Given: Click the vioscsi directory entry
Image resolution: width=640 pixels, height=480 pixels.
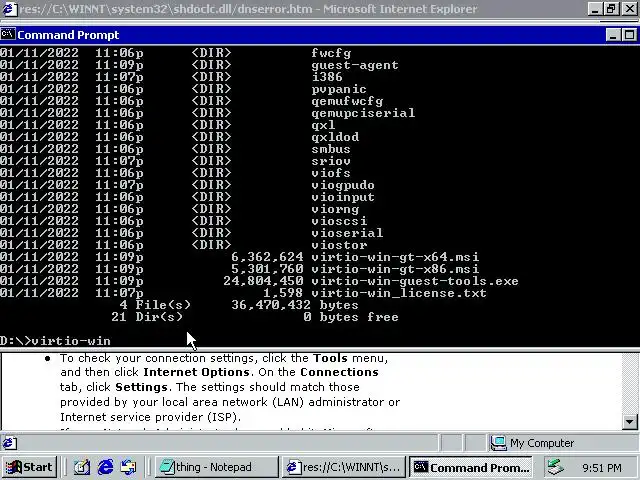Looking at the screenshot, I should pyautogui.click(x=339, y=221).
